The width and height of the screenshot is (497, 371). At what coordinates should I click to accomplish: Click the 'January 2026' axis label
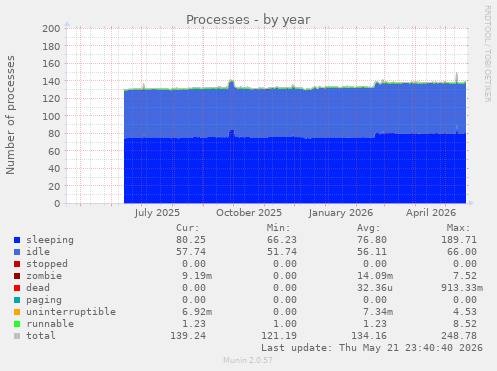tap(340, 213)
